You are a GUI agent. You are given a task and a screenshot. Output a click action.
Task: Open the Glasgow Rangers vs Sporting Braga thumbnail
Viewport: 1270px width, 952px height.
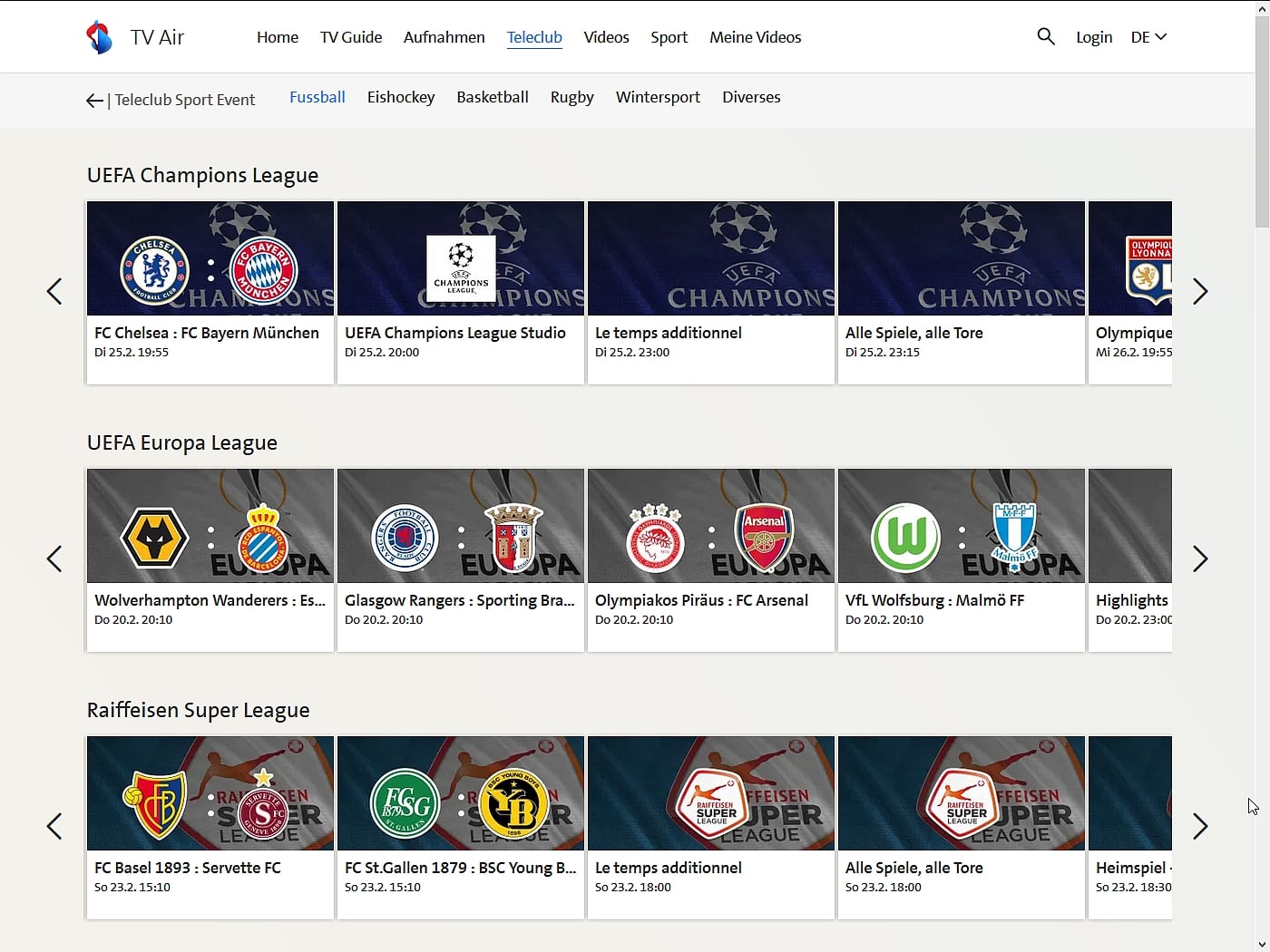[461, 526]
